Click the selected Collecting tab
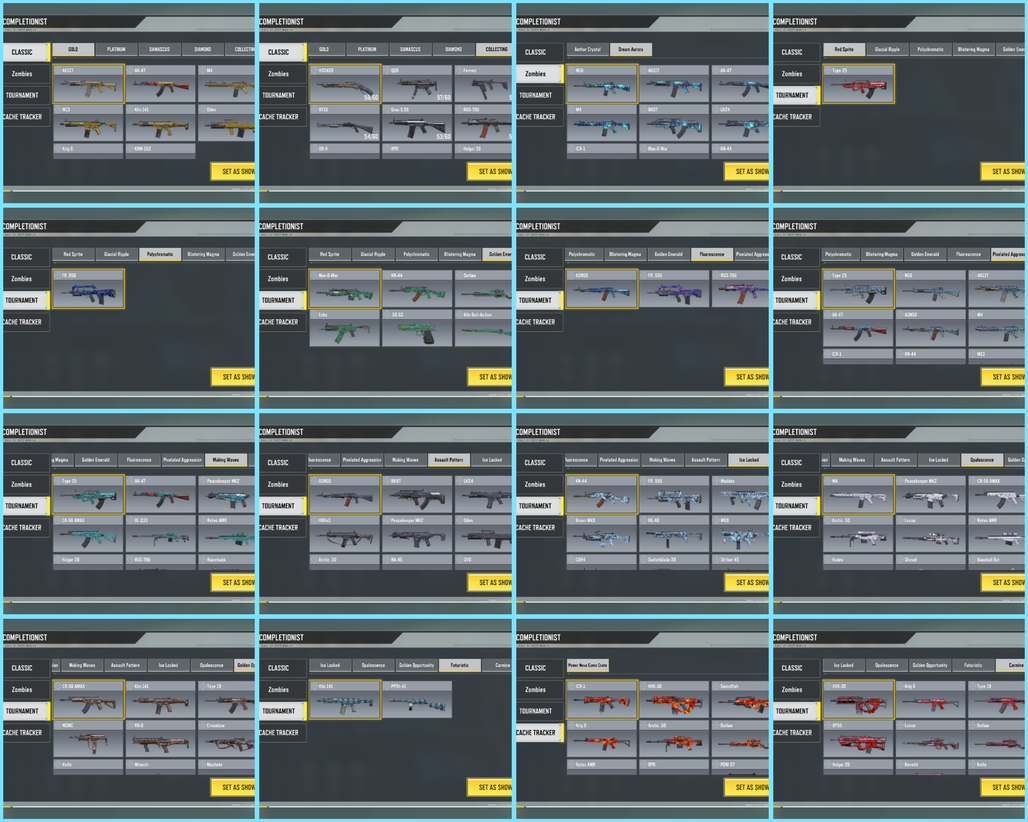 click(x=496, y=49)
